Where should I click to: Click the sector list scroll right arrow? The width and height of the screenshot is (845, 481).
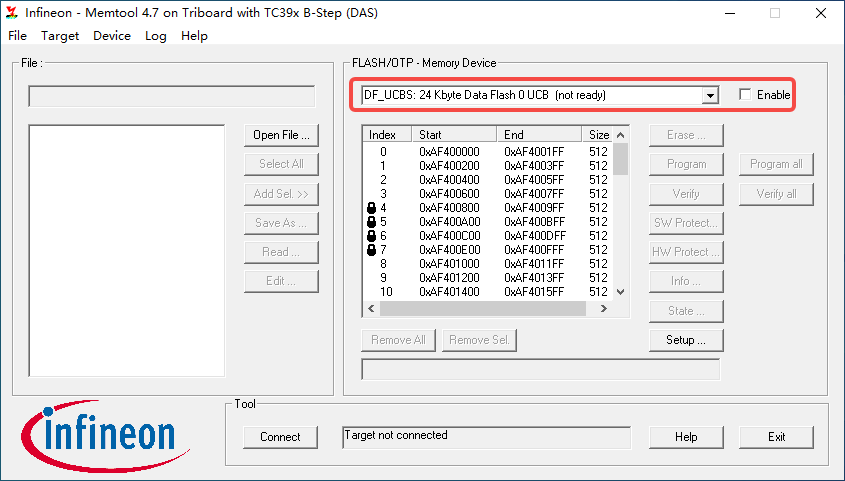[x=604, y=309]
